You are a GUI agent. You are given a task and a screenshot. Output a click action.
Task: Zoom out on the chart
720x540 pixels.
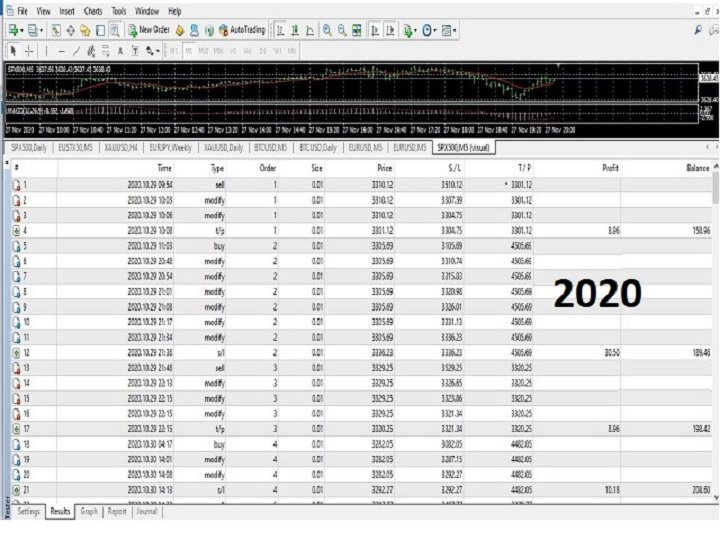tap(342, 31)
